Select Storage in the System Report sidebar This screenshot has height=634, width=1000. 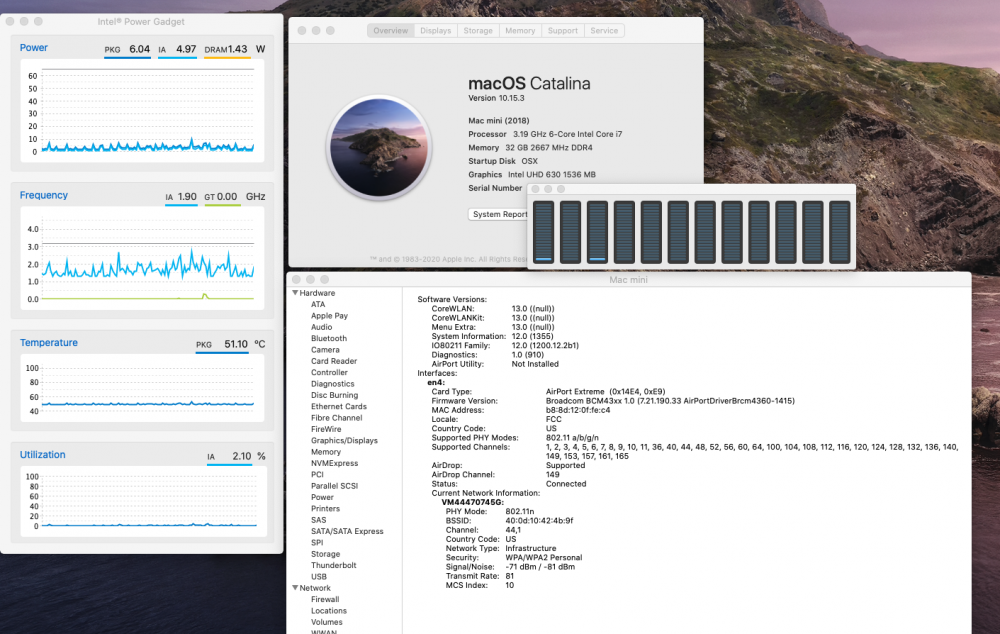click(x=325, y=554)
